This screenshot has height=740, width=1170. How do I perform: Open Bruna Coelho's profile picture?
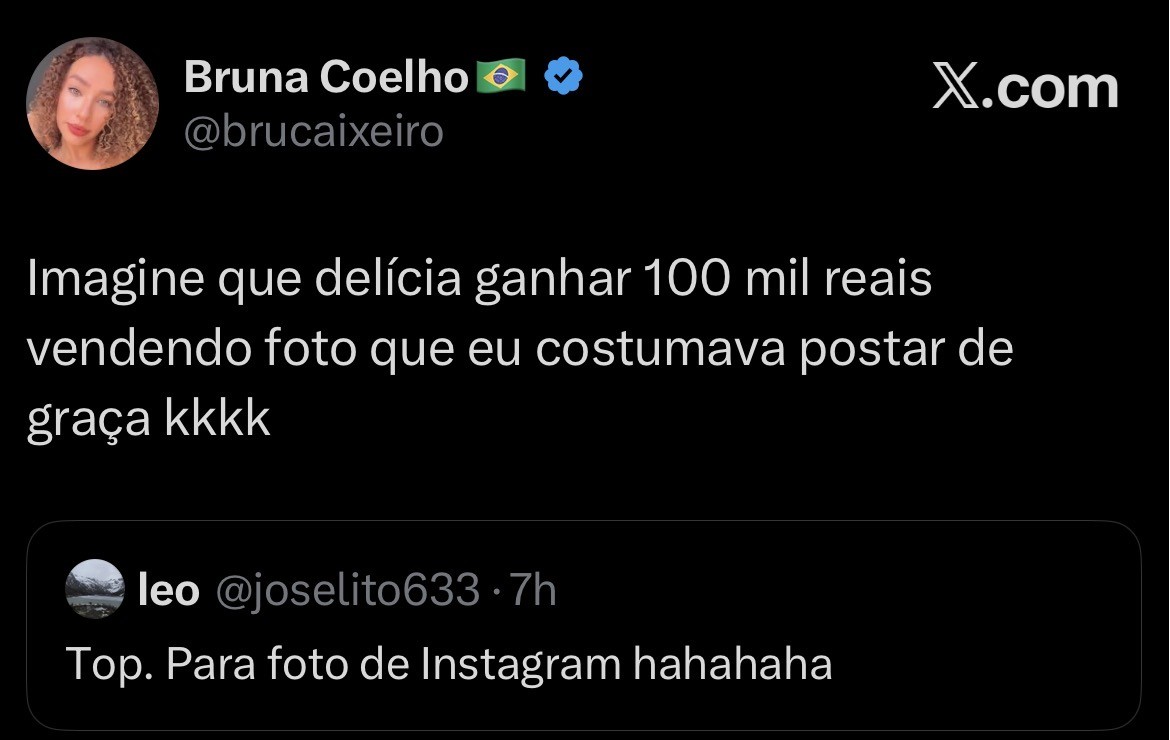coord(92,104)
